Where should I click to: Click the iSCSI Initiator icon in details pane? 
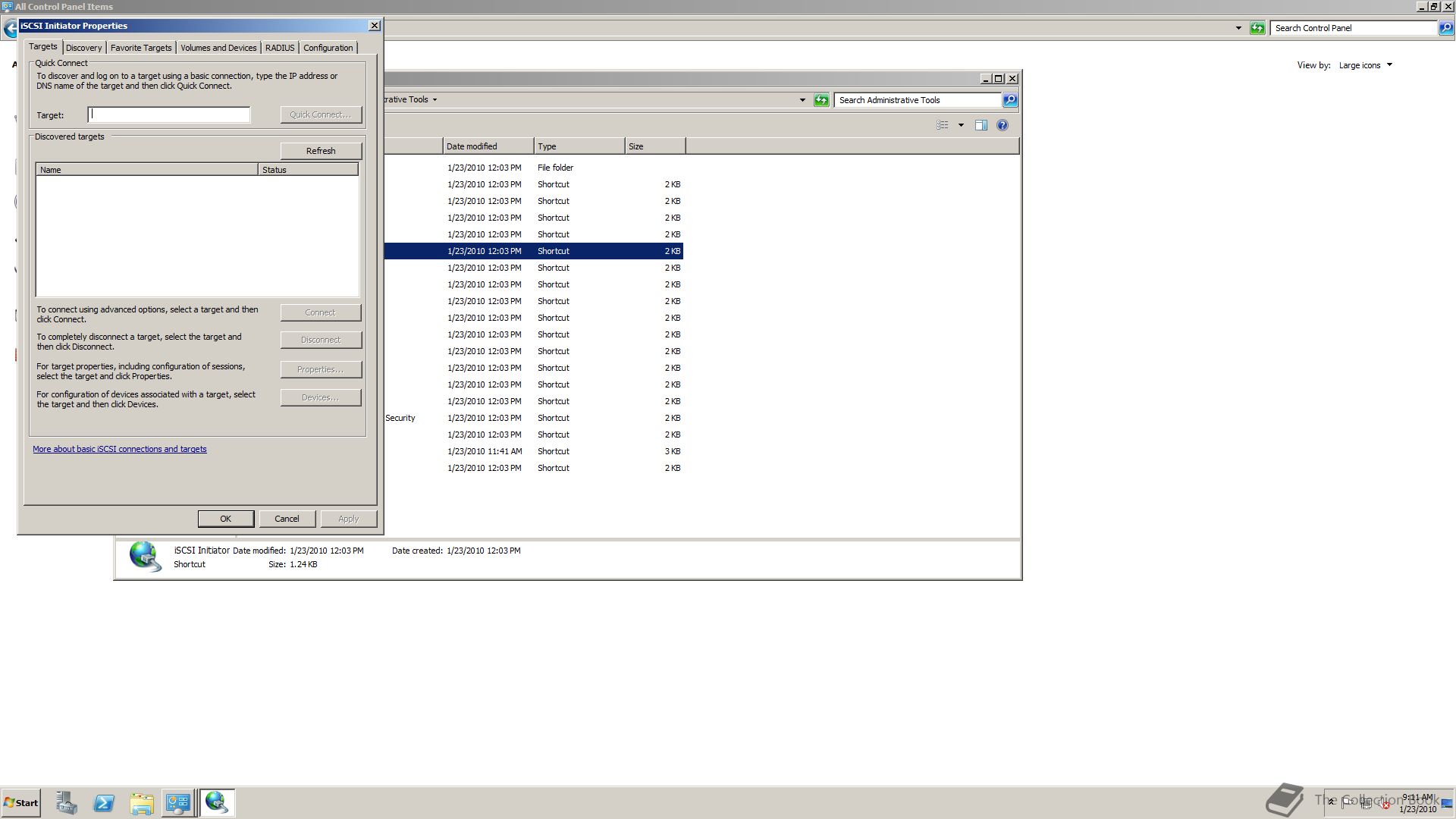(x=145, y=557)
